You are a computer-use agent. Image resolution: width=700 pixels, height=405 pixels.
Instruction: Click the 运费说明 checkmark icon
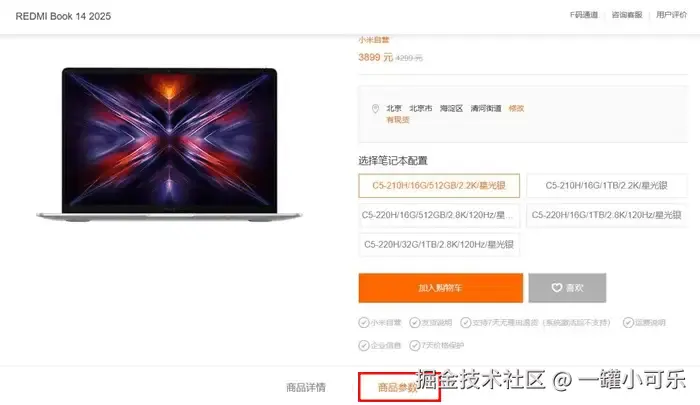click(x=628, y=322)
